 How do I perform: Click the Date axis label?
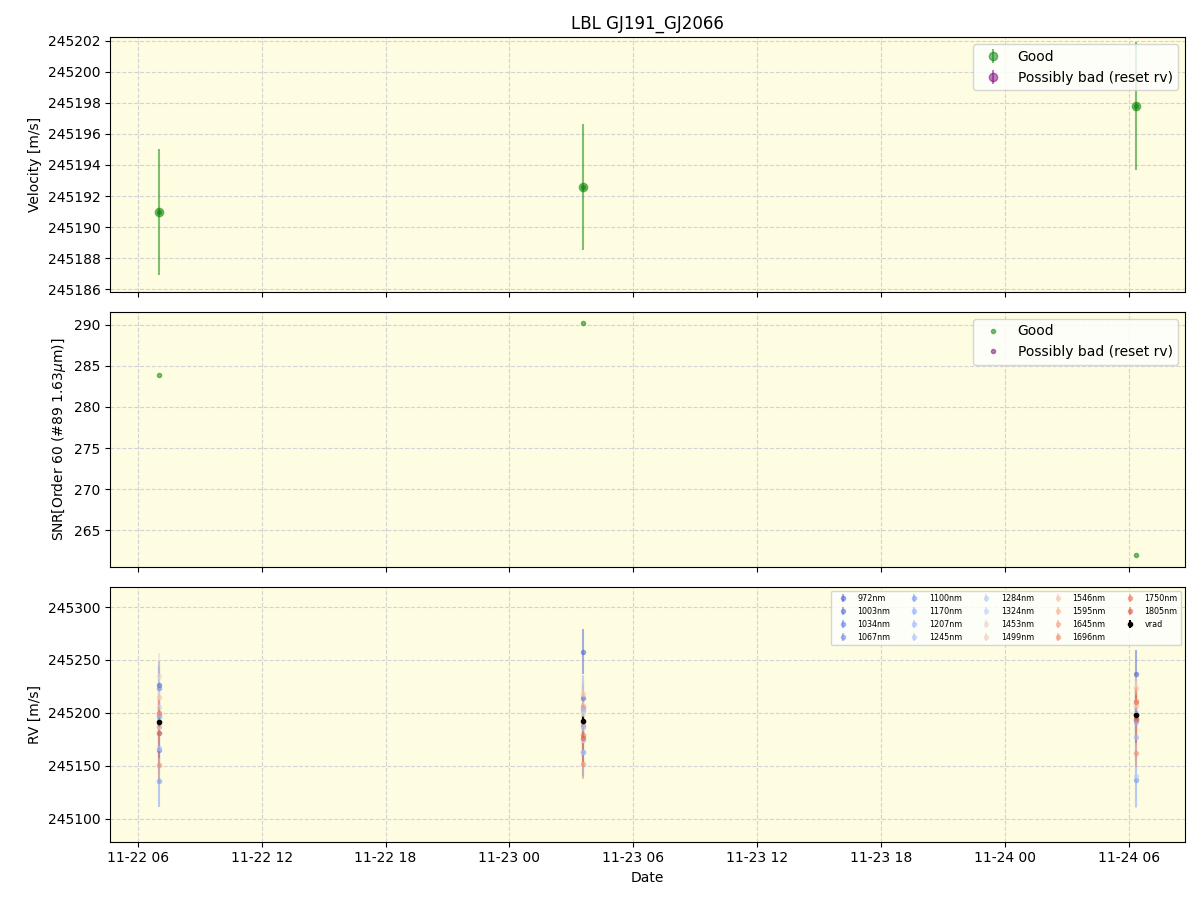pos(647,877)
